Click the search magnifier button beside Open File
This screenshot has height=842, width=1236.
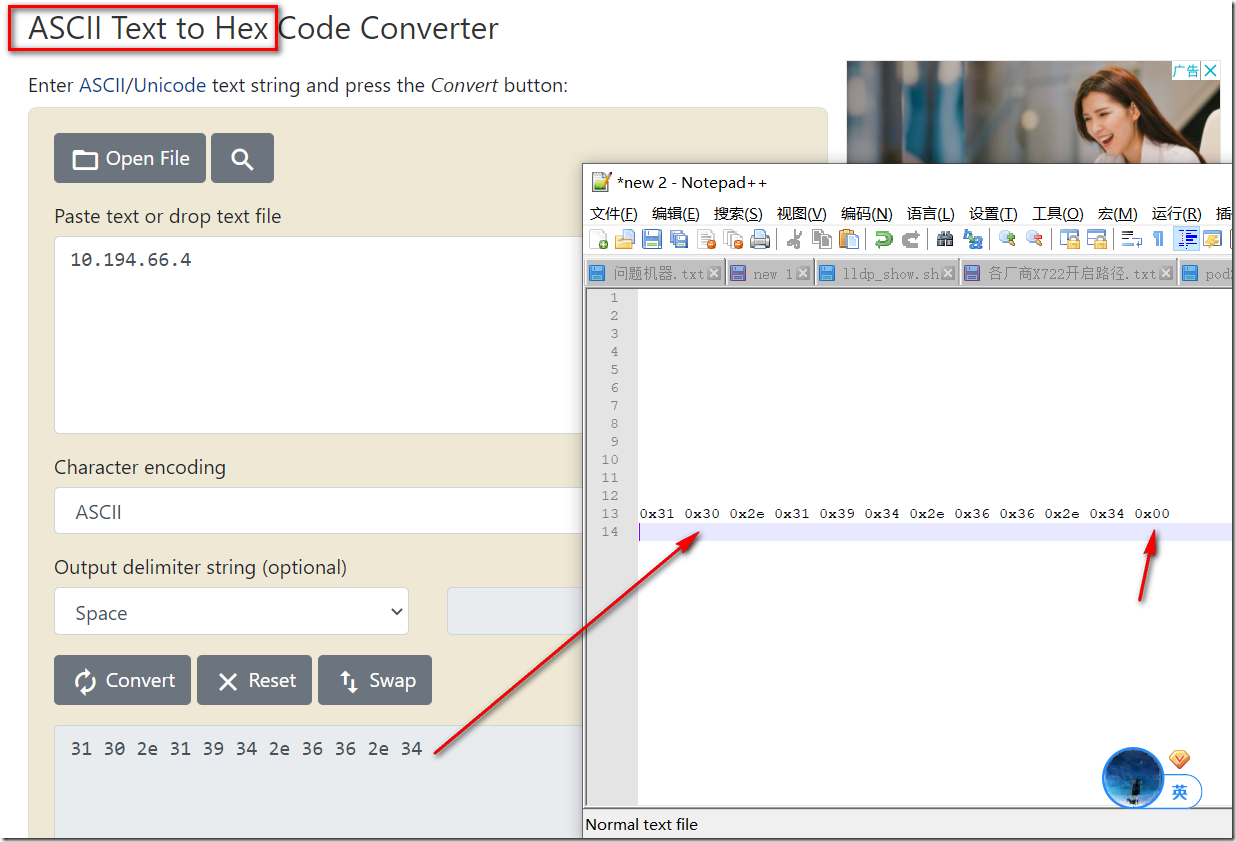(242, 158)
